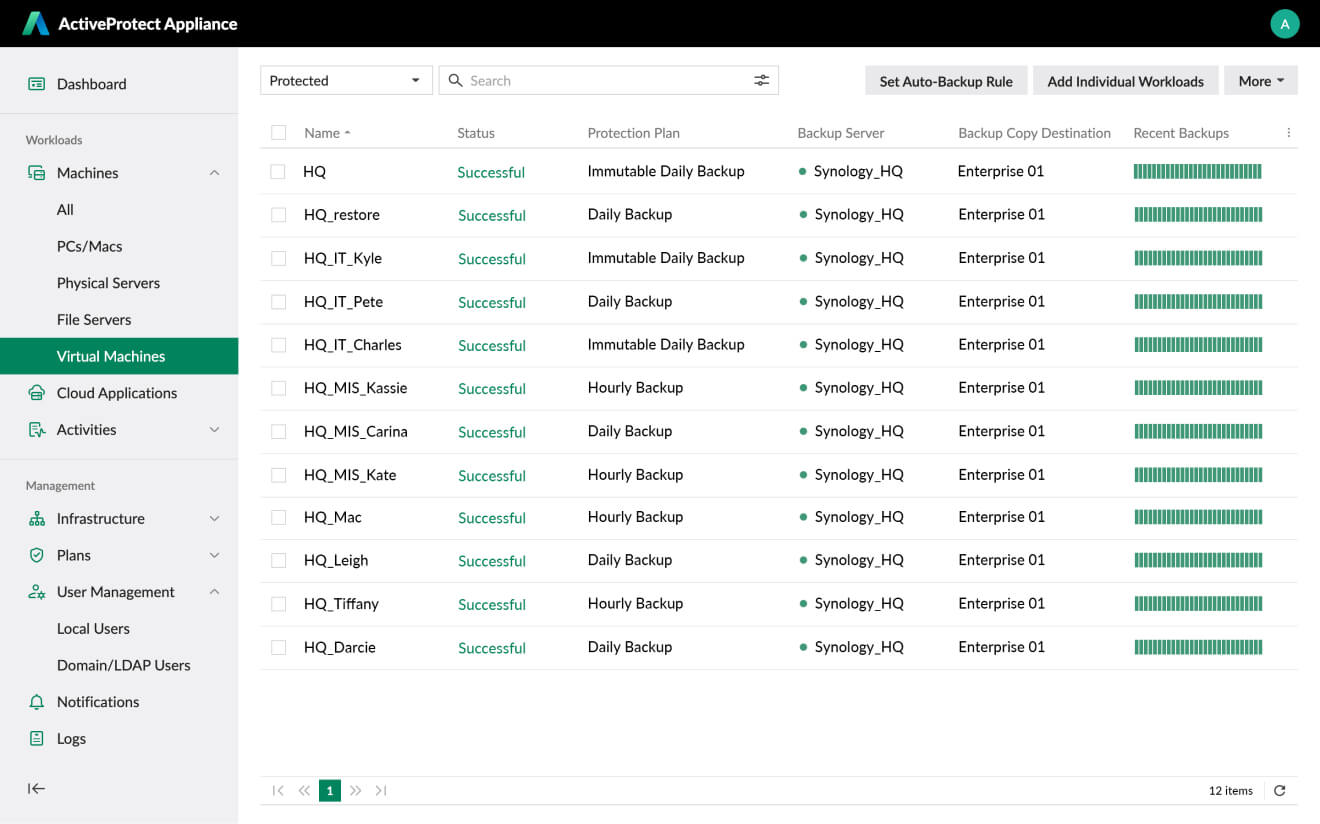Click the Notifications bell icon
The image size is (1320, 824).
pyautogui.click(x=37, y=702)
